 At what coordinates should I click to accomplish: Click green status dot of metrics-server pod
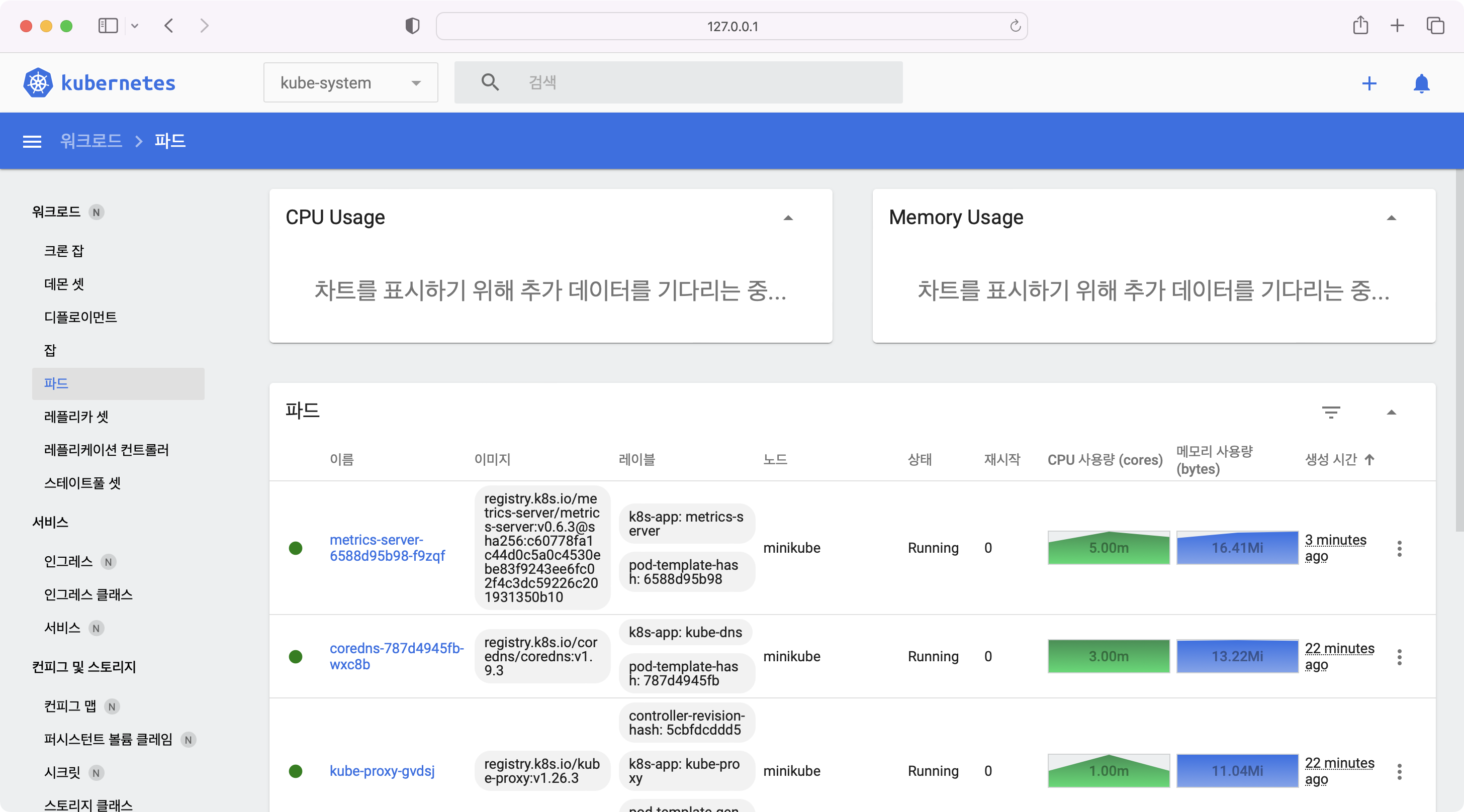(x=296, y=548)
